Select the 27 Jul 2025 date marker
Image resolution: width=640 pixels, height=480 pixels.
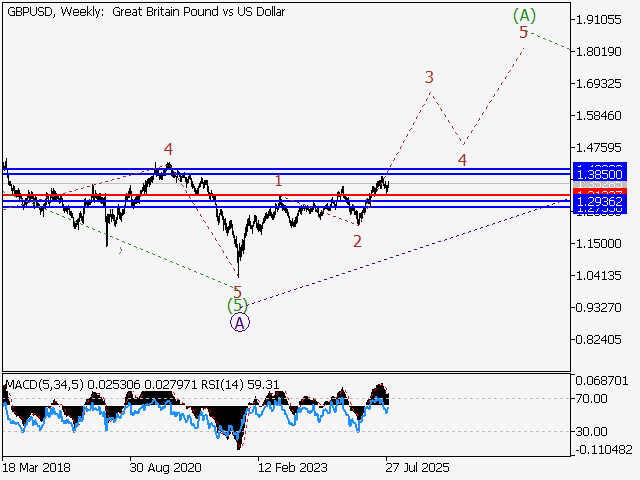point(420,467)
